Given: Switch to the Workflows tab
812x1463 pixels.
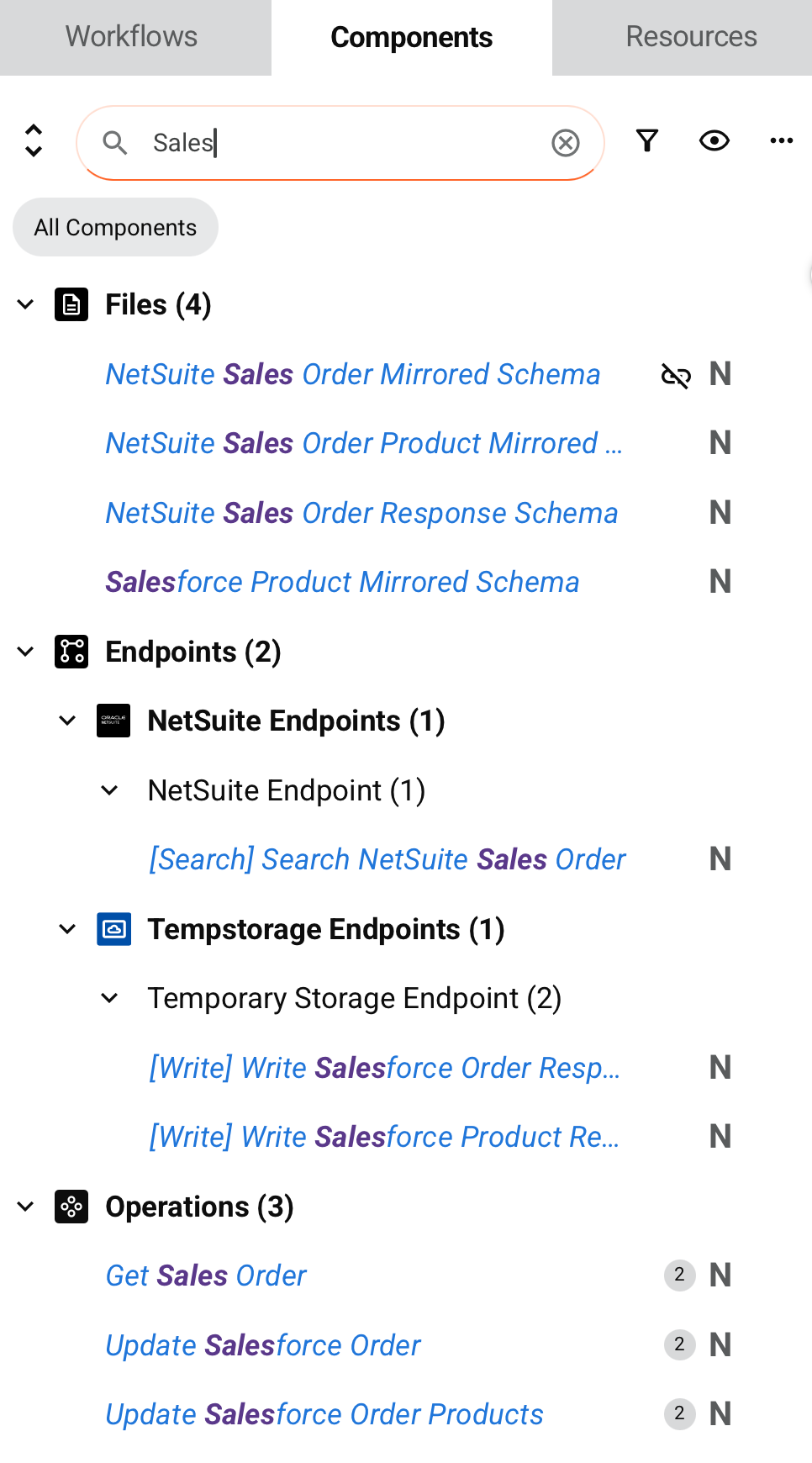Looking at the screenshot, I should (x=132, y=37).
